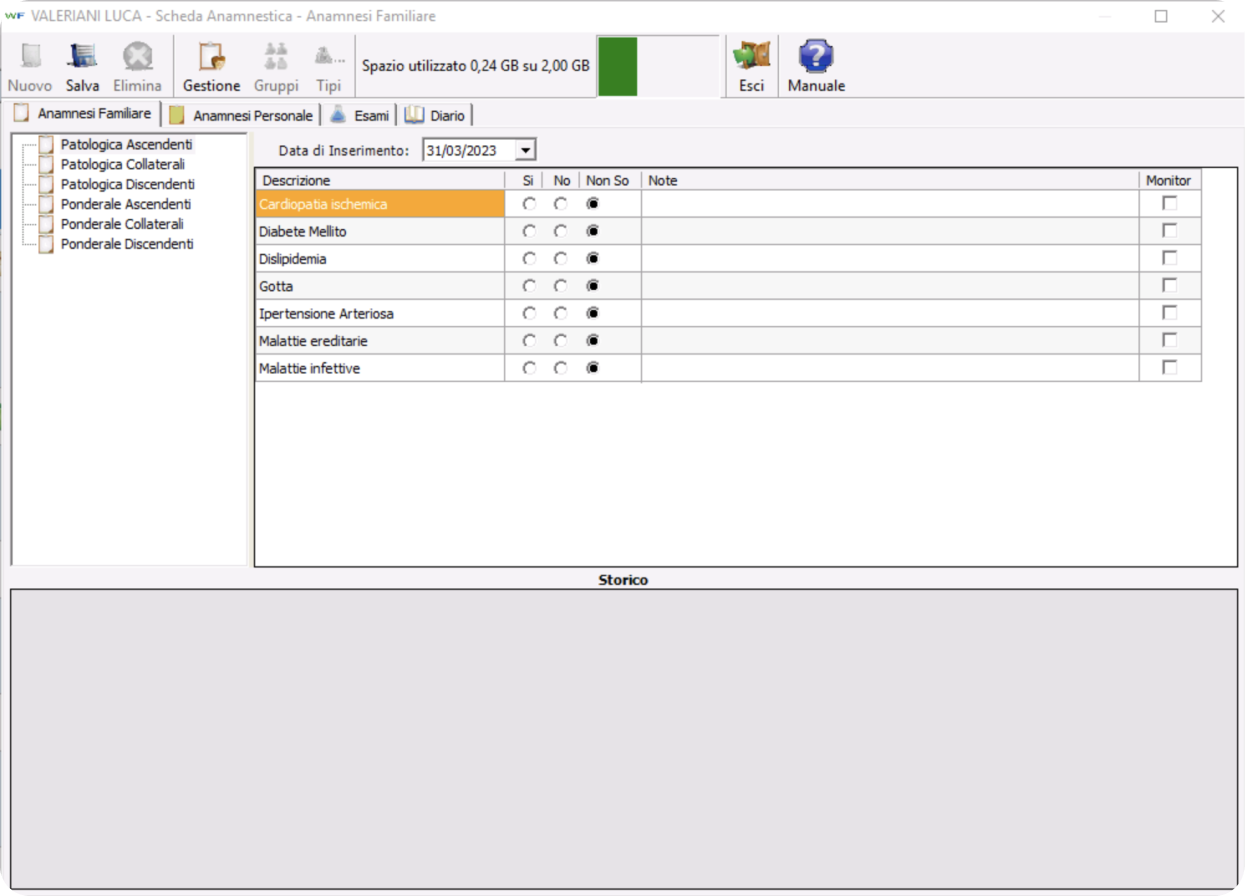This screenshot has height=896, width=1245.
Task: Open the Diario tab
Action: click(435, 116)
